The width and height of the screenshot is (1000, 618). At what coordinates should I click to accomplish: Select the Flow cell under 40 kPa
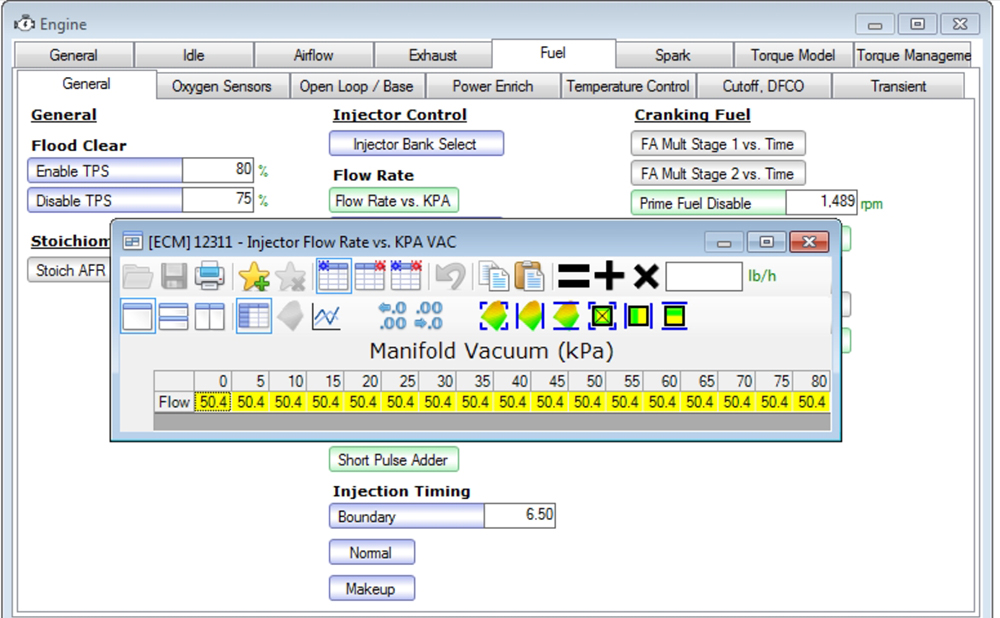[x=514, y=402]
